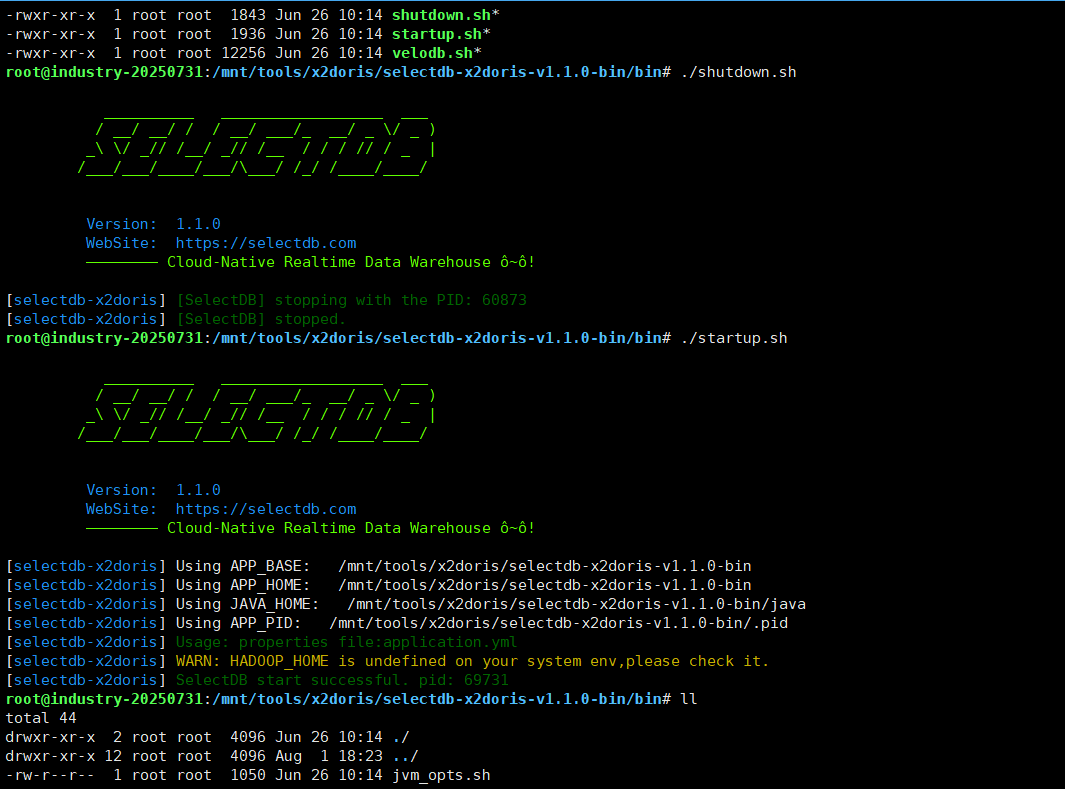Click second 'Cloud-Native Realtime Data Warehouse' tagline
This screenshot has width=1065, height=789.
(329, 528)
